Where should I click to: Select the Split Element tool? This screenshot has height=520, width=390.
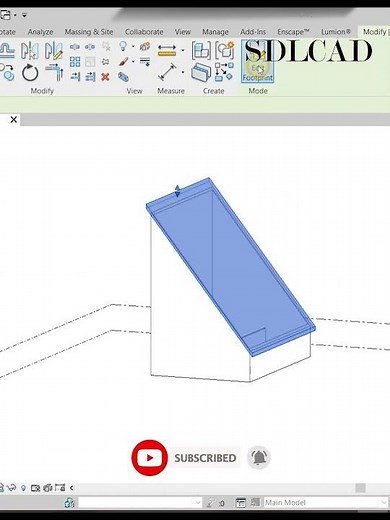tap(75, 47)
